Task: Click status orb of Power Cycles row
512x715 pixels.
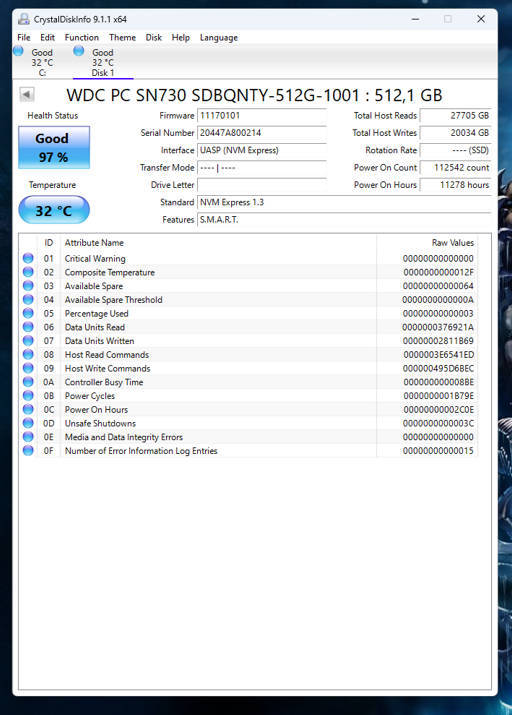Action: 28,395
